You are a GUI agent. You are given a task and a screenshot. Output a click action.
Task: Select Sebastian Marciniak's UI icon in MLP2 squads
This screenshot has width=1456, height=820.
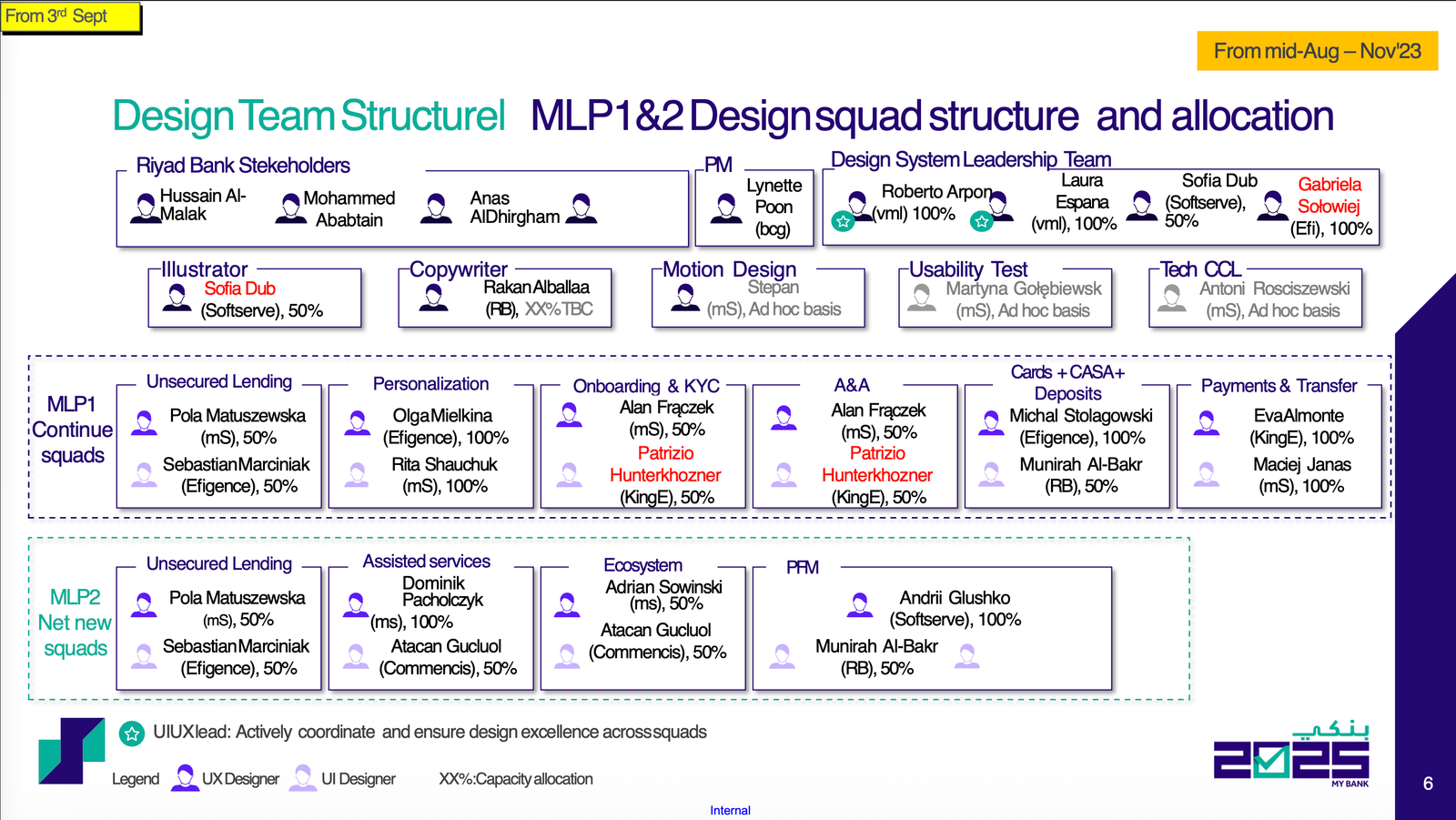click(144, 655)
